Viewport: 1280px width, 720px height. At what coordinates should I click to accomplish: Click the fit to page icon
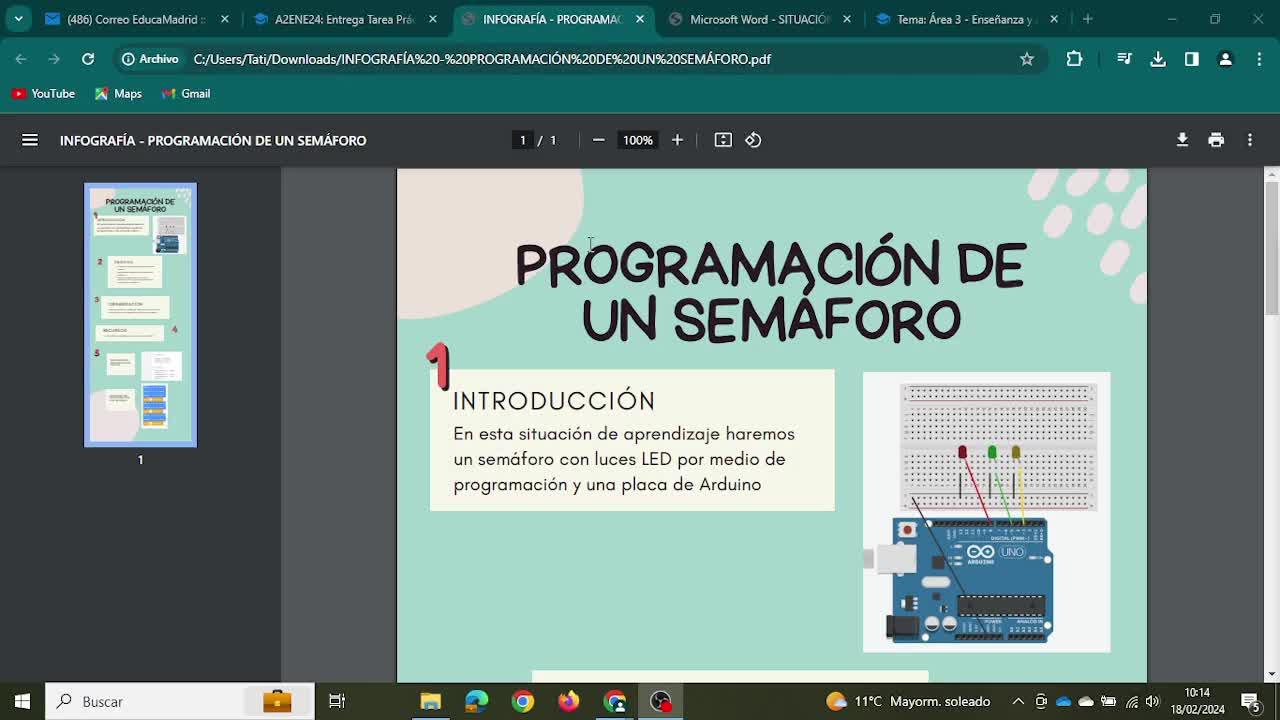tap(723, 140)
